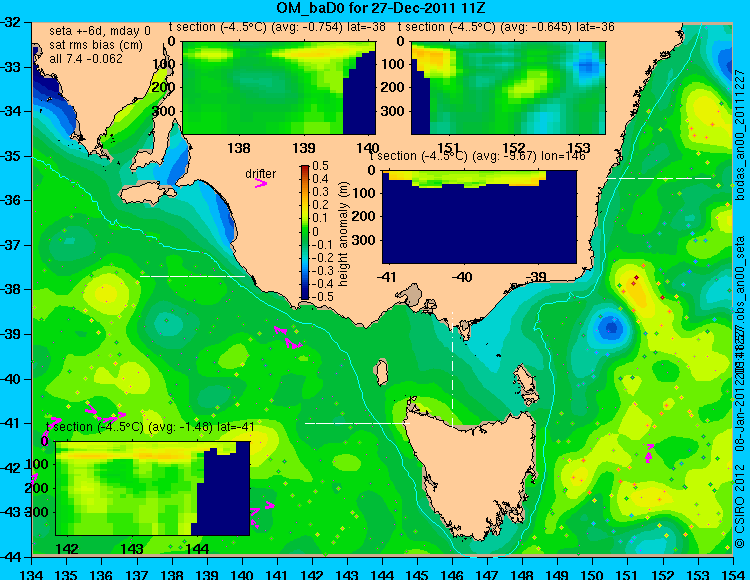
Task: Click the "08-Jan-2012" vertical date text
Action: coord(740,415)
